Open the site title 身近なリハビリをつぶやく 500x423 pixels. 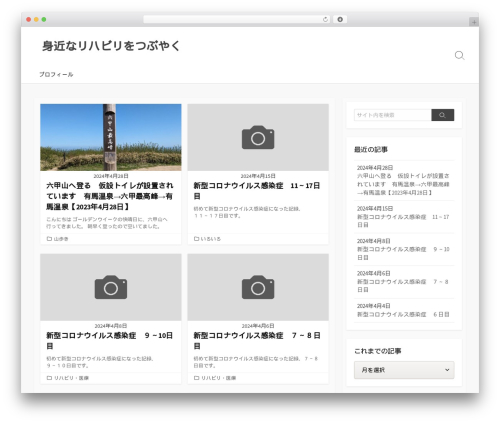(x=111, y=46)
